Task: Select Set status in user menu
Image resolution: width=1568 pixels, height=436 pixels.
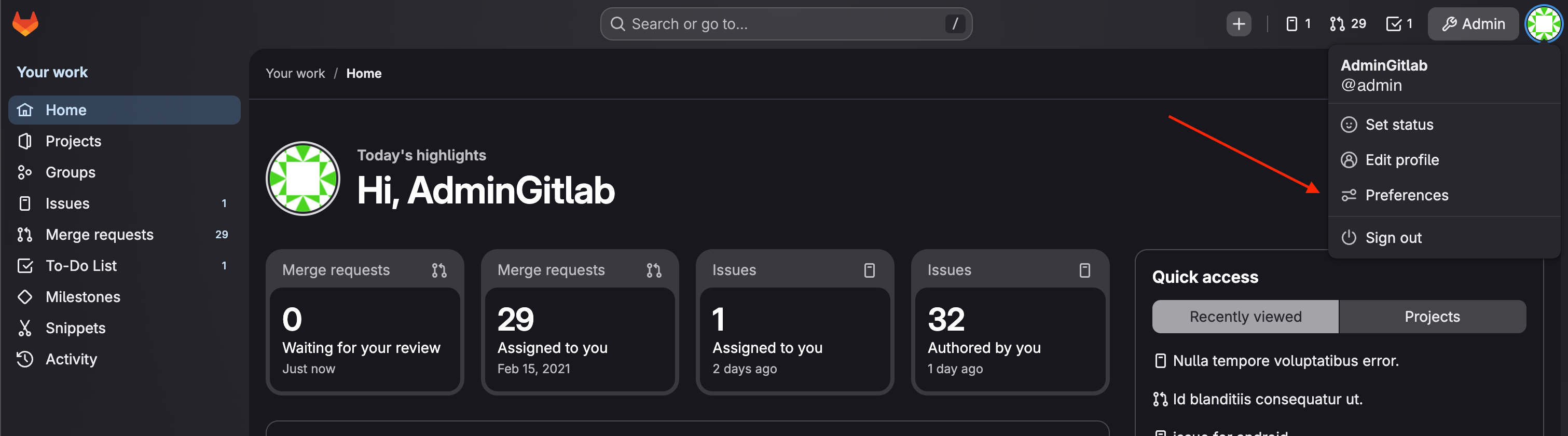Action: tap(1444, 125)
